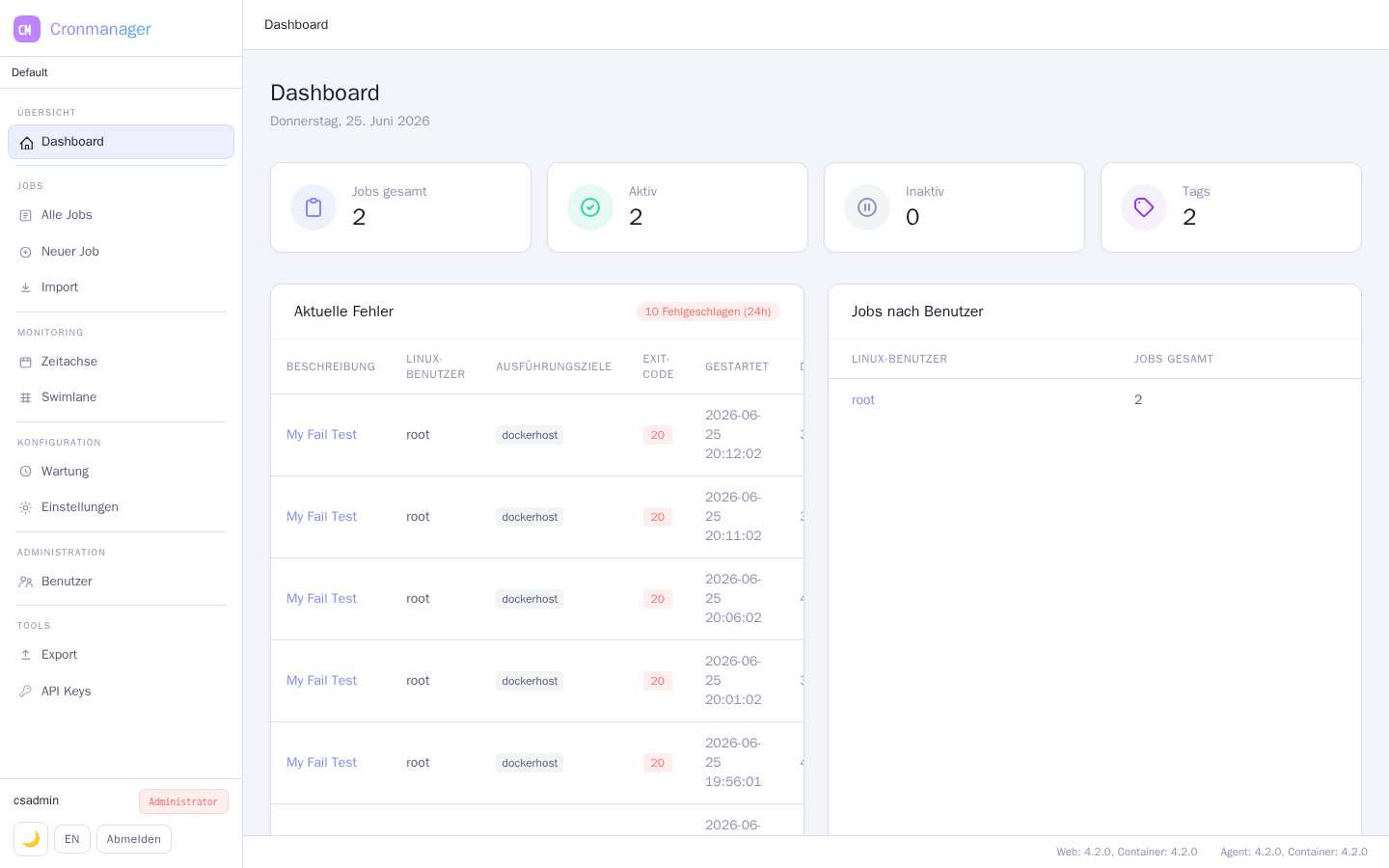Click the date Donnerstag, 25. Juni 2026
The width and height of the screenshot is (1389, 868).
(x=350, y=121)
